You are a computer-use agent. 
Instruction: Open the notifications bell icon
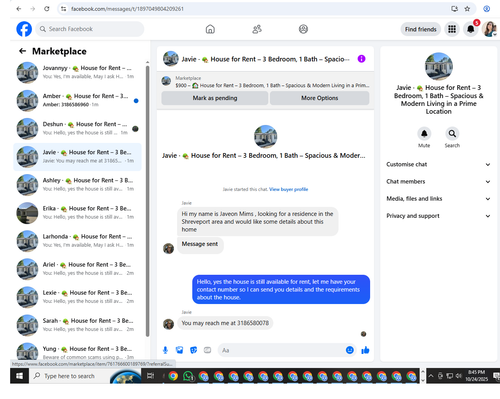point(471,29)
